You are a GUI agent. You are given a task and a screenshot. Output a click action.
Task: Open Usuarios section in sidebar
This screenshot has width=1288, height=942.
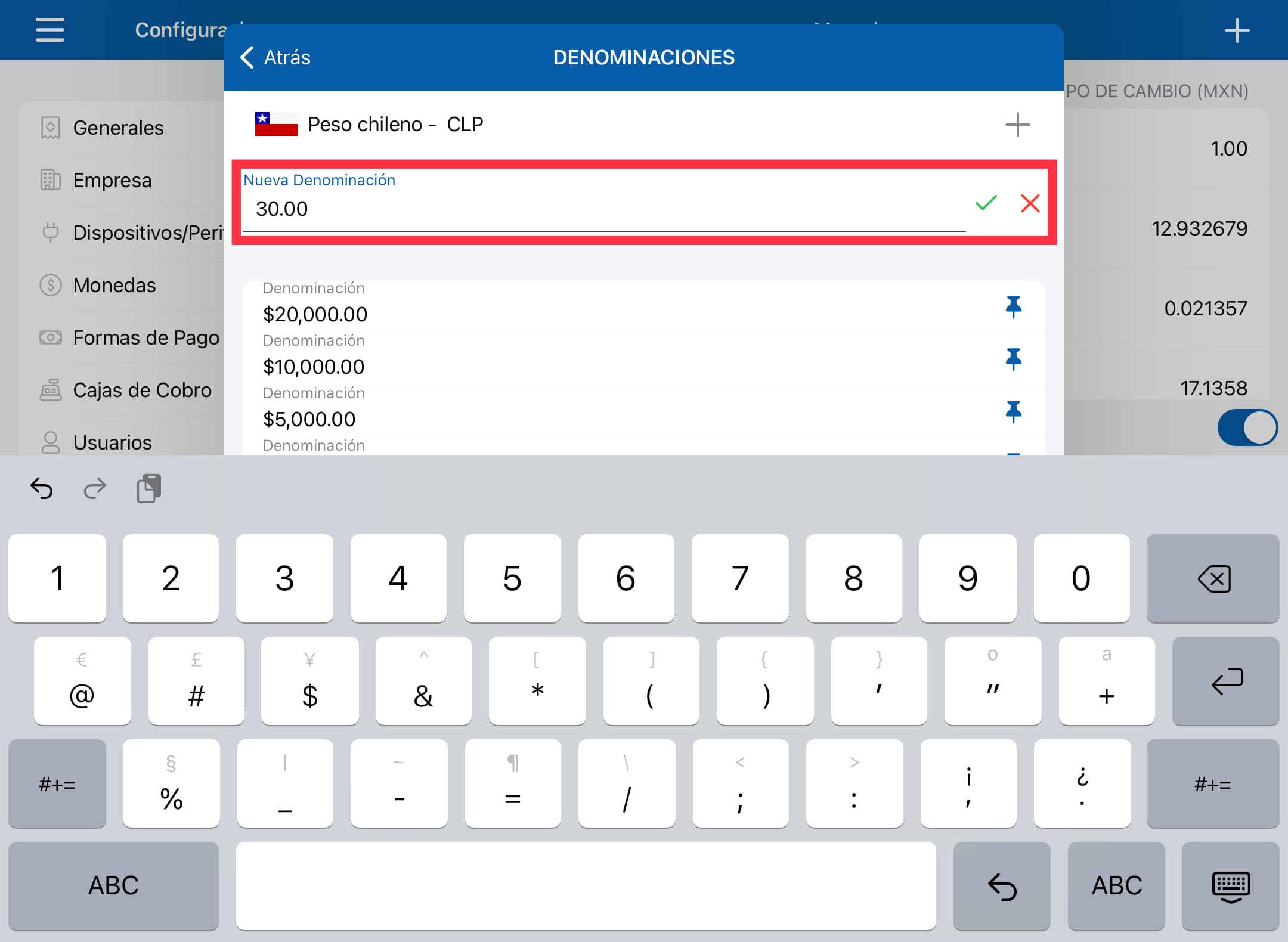122,442
